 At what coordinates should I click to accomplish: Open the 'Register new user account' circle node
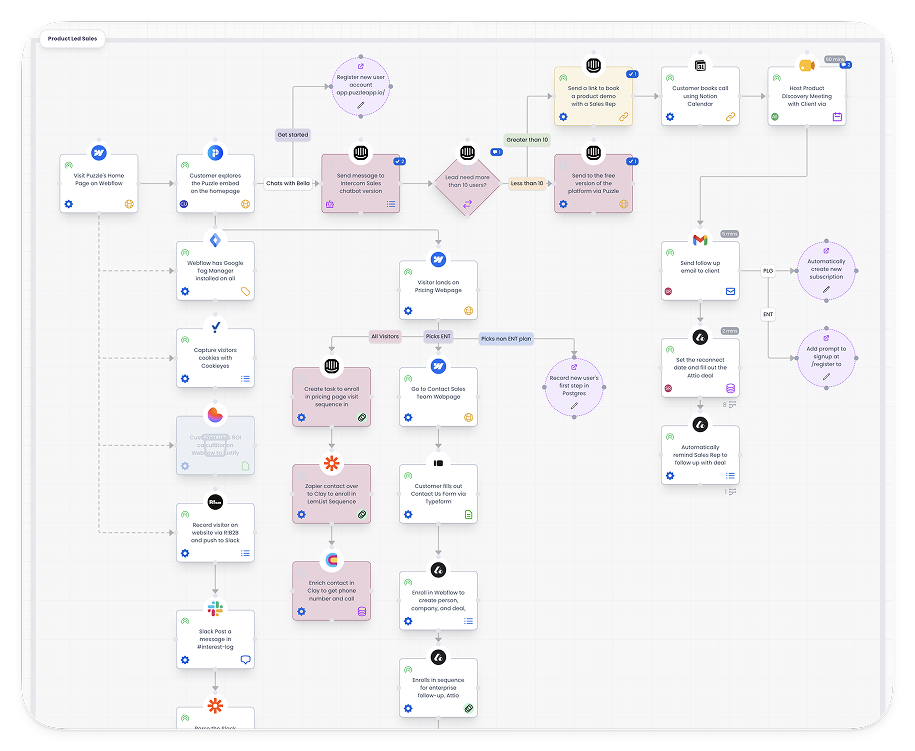(361, 86)
